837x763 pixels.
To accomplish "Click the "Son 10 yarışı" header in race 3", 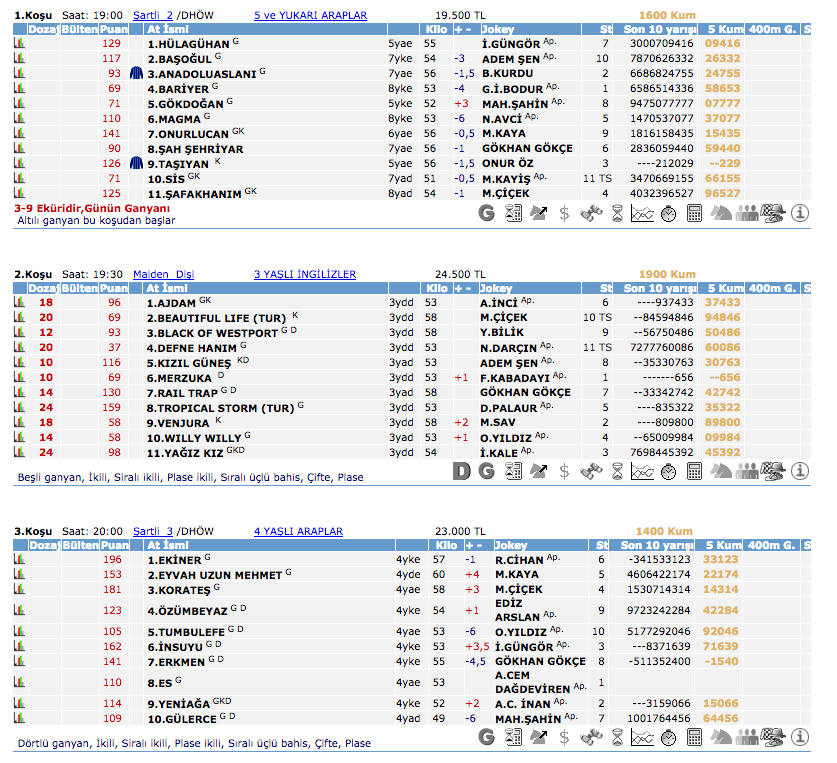I will [x=657, y=546].
